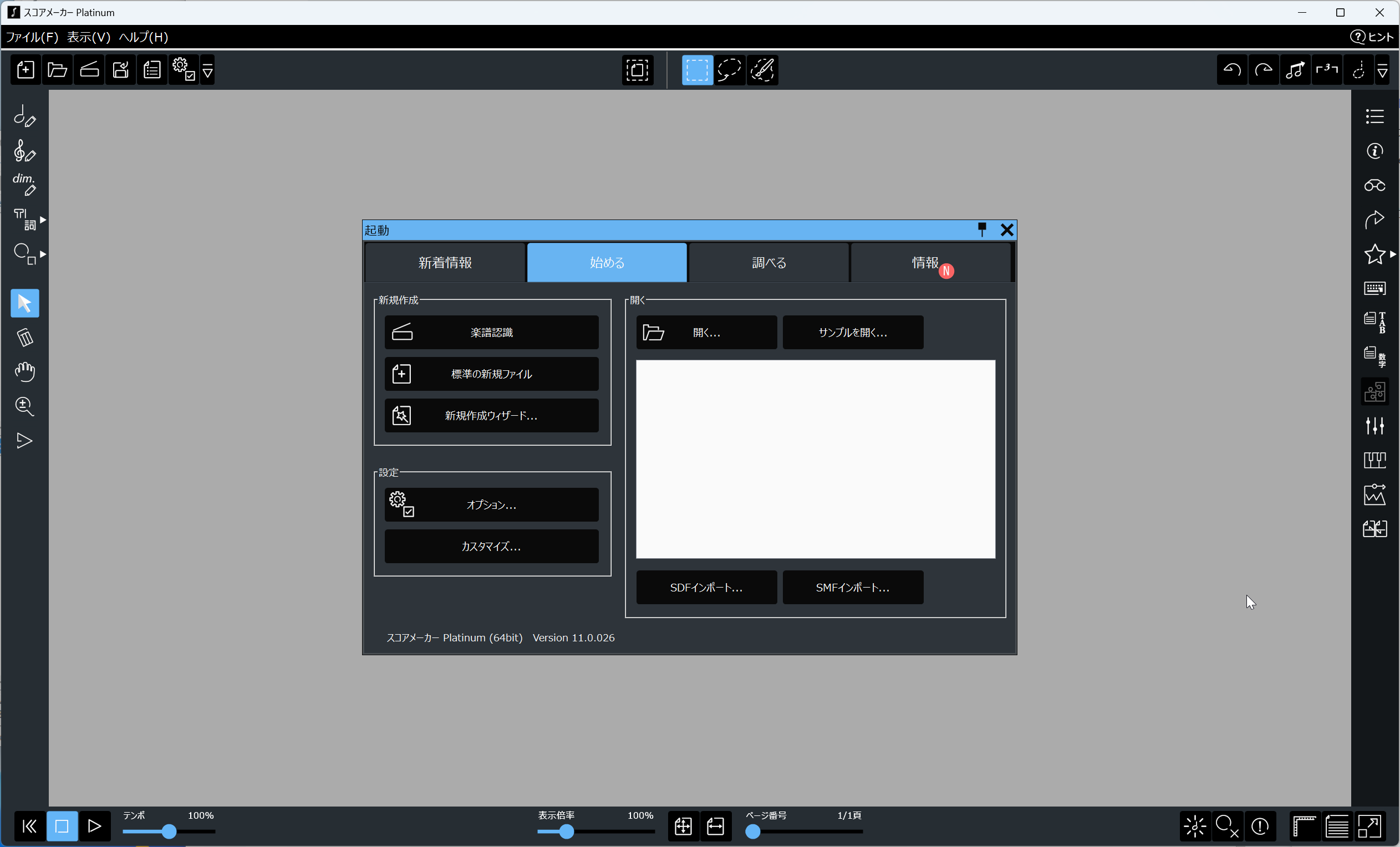Click the 表示倍率 zoom slider handle

(566, 831)
